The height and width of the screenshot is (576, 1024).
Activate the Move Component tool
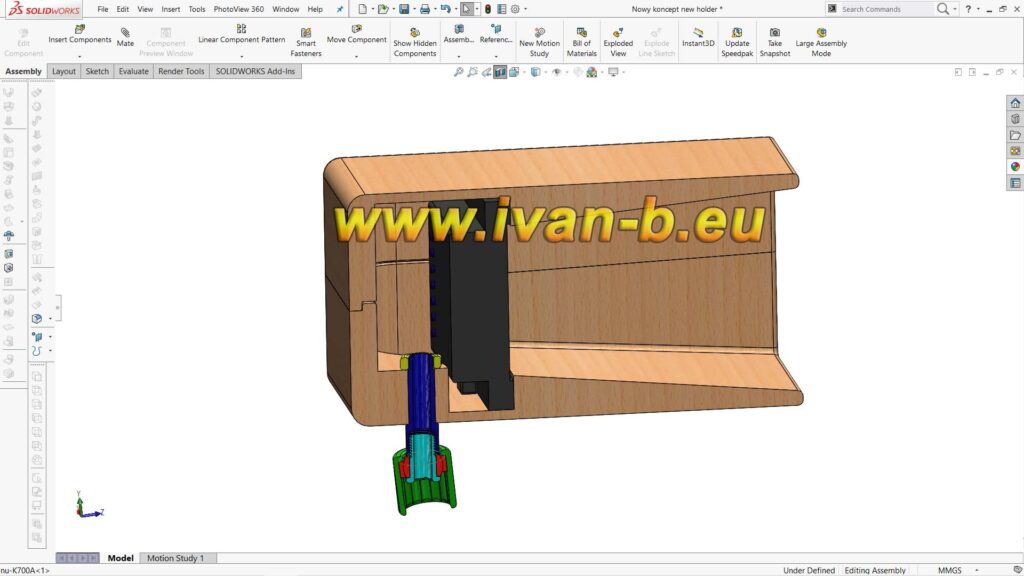click(357, 35)
